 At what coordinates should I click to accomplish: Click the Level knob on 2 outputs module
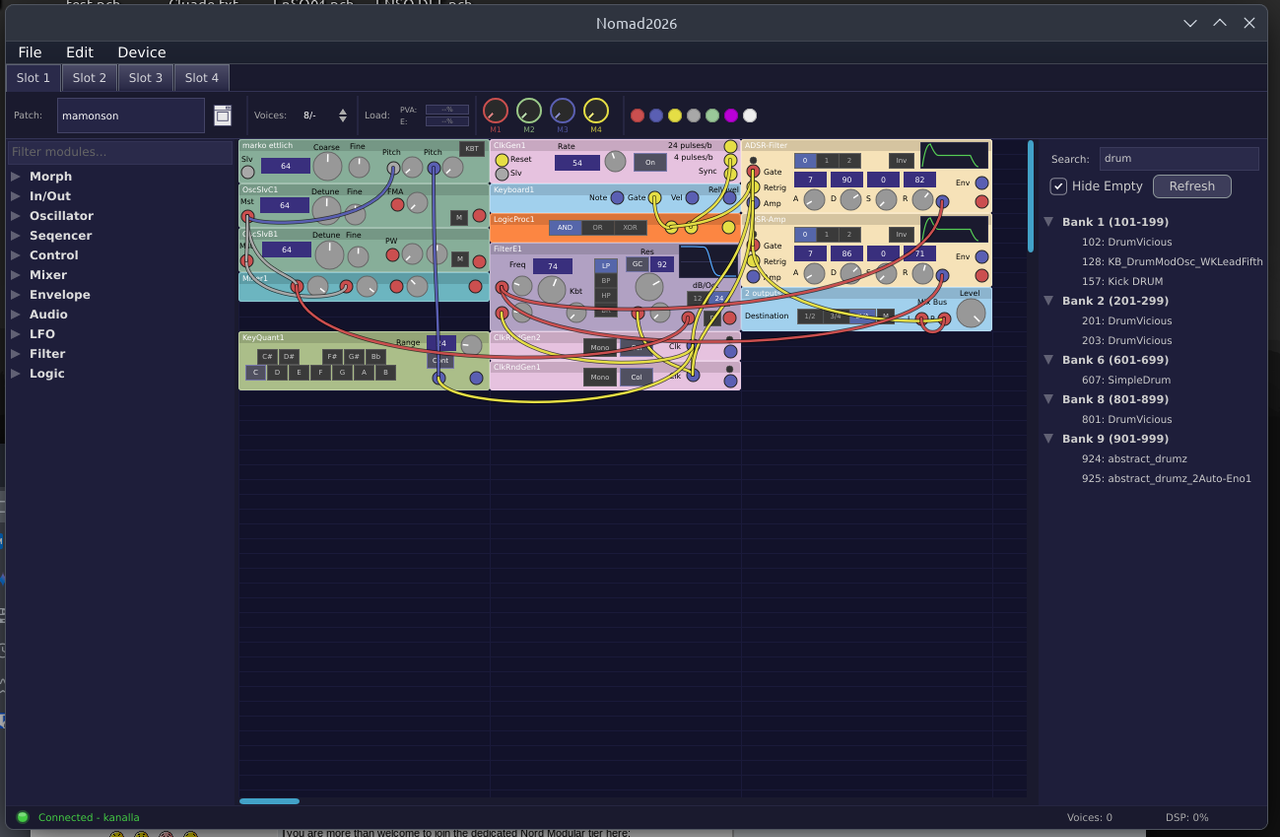tap(970, 313)
